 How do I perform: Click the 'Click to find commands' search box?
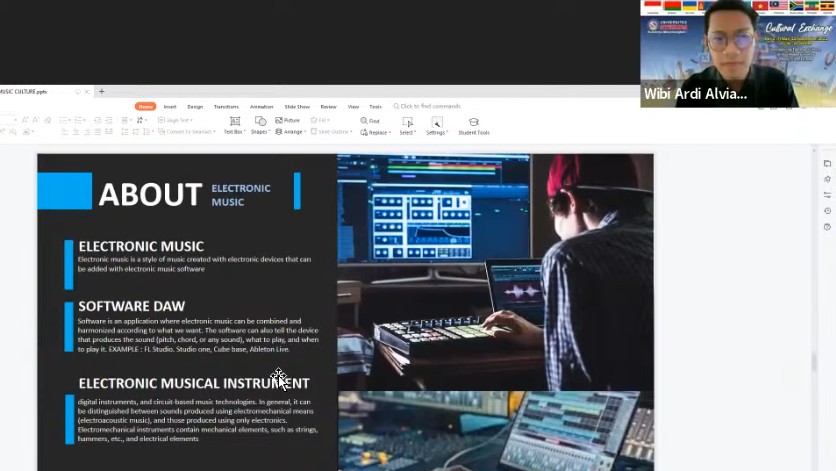(x=427, y=106)
